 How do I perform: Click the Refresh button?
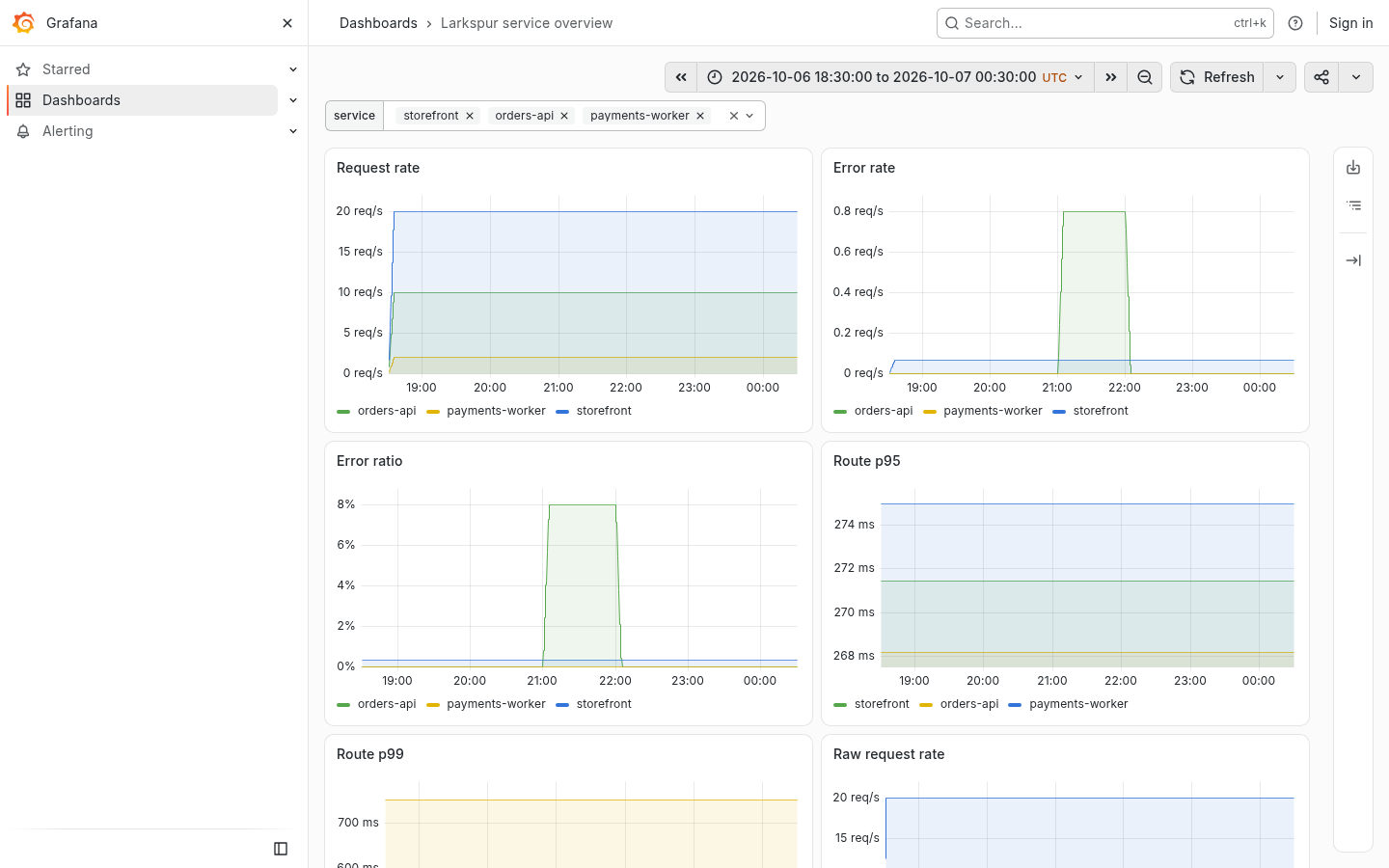(1217, 77)
